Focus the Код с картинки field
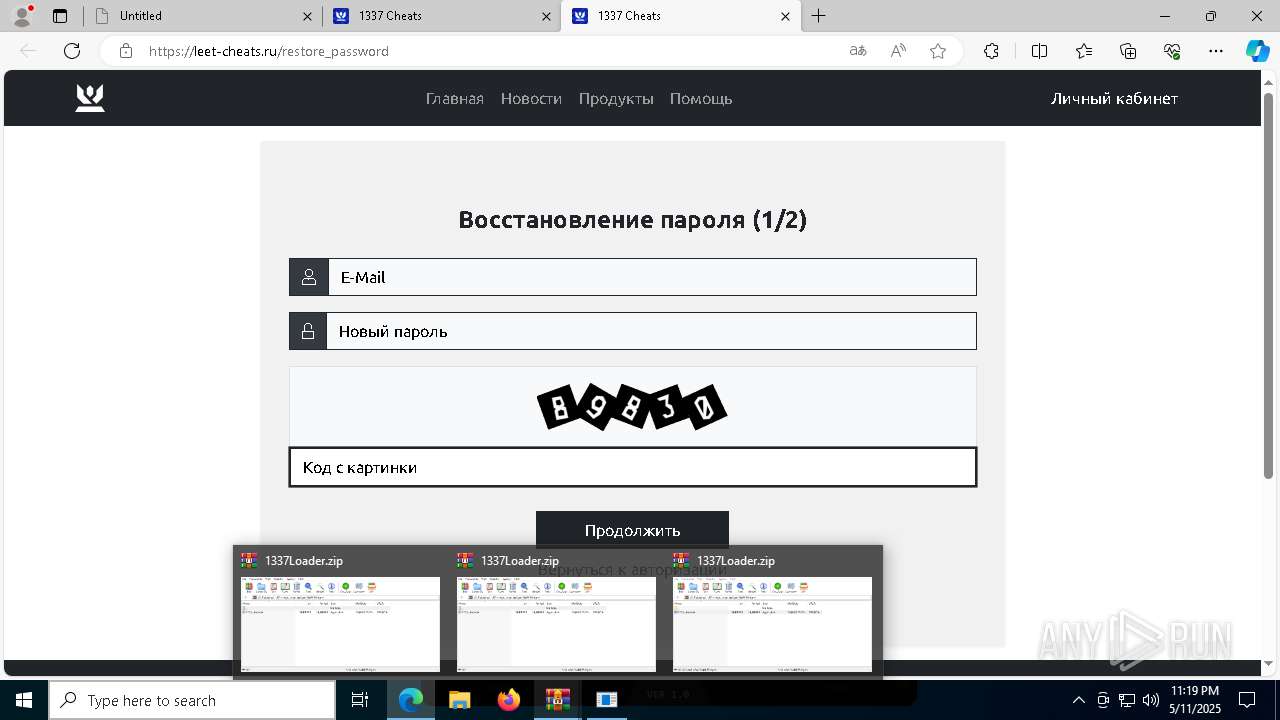Viewport: 1280px width, 720px height. pyautogui.click(x=633, y=467)
